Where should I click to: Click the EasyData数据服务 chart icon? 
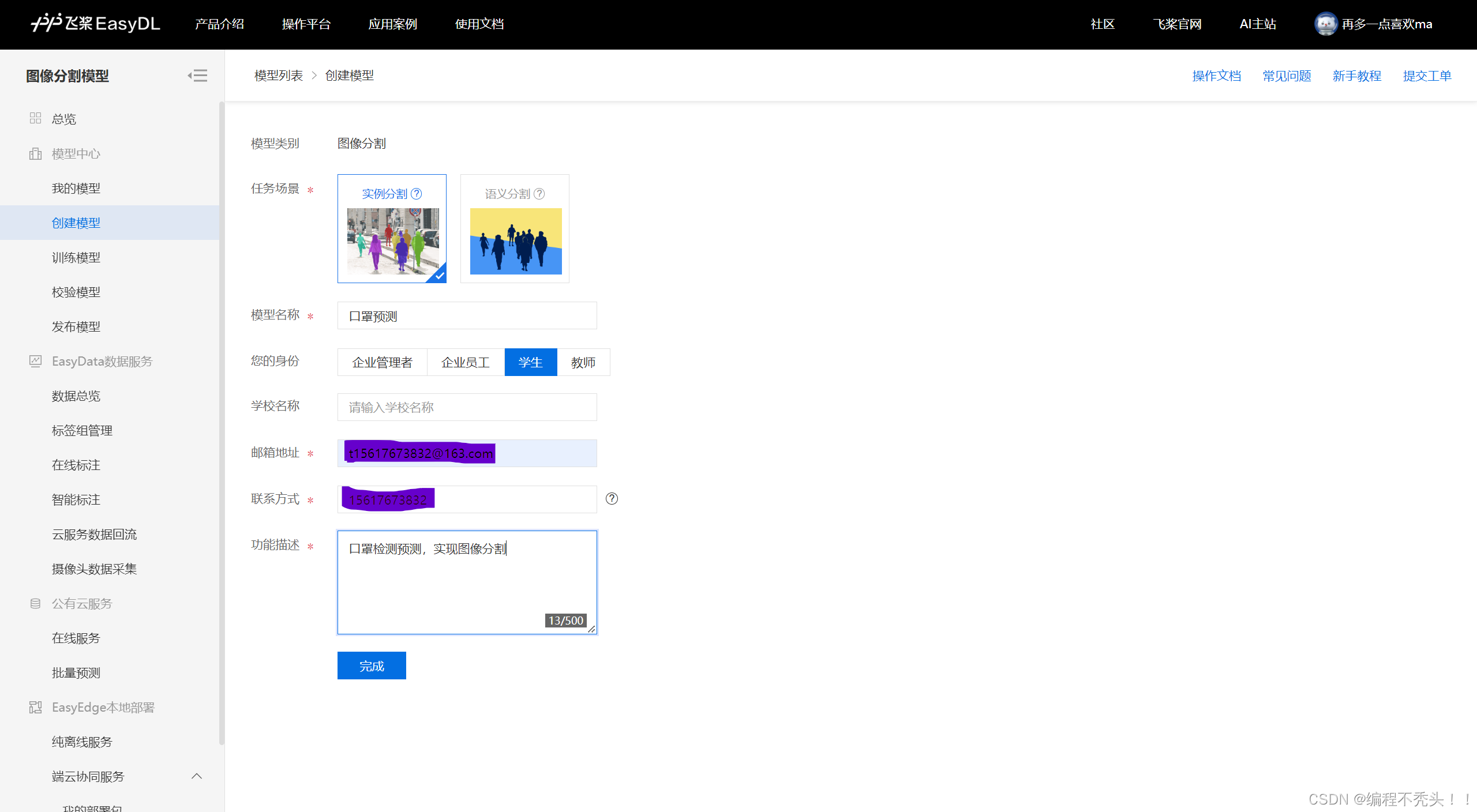click(x=35, y=361)
